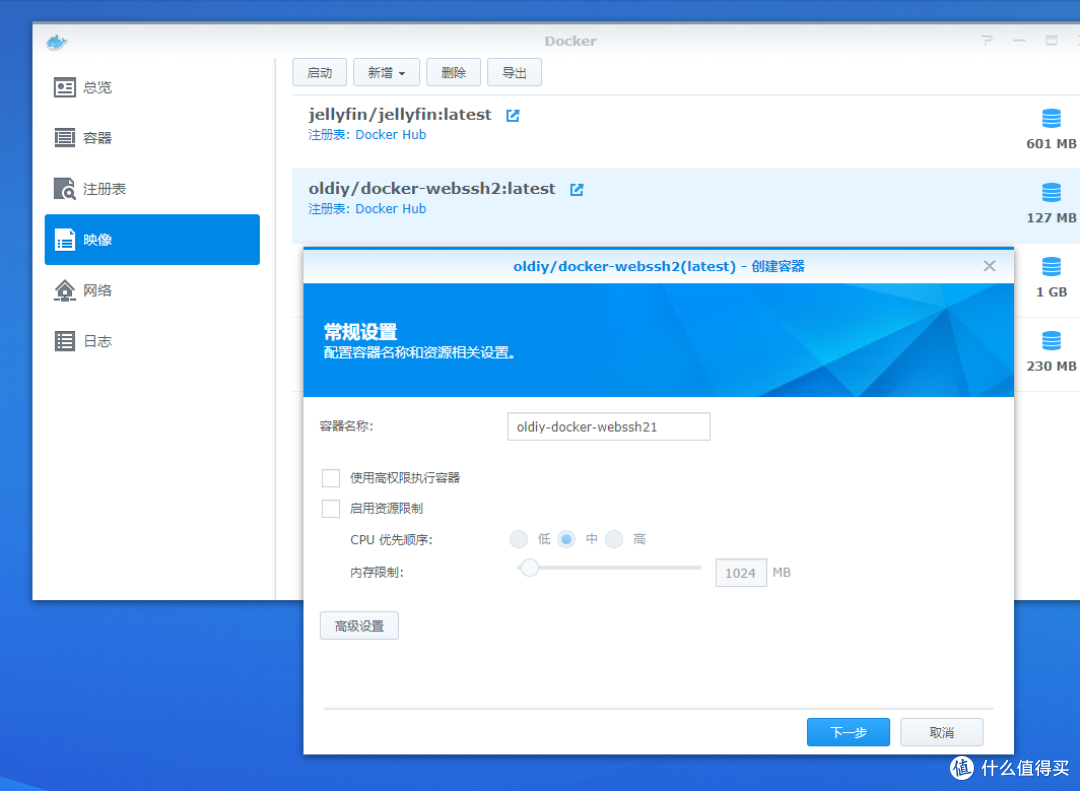The image size is (1080, 791).
Task: Click the 导出 export button
Action: [x=514, y=71]
